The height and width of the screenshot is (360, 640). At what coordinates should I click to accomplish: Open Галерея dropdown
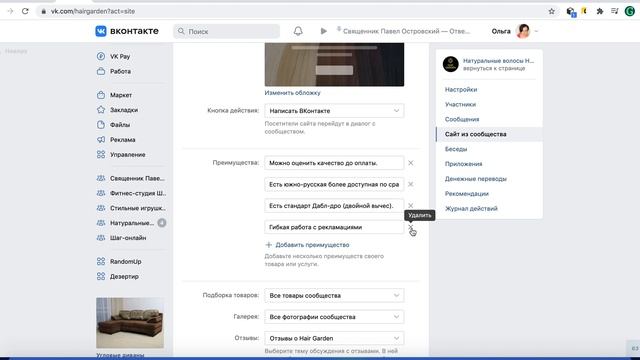[334, 317]
